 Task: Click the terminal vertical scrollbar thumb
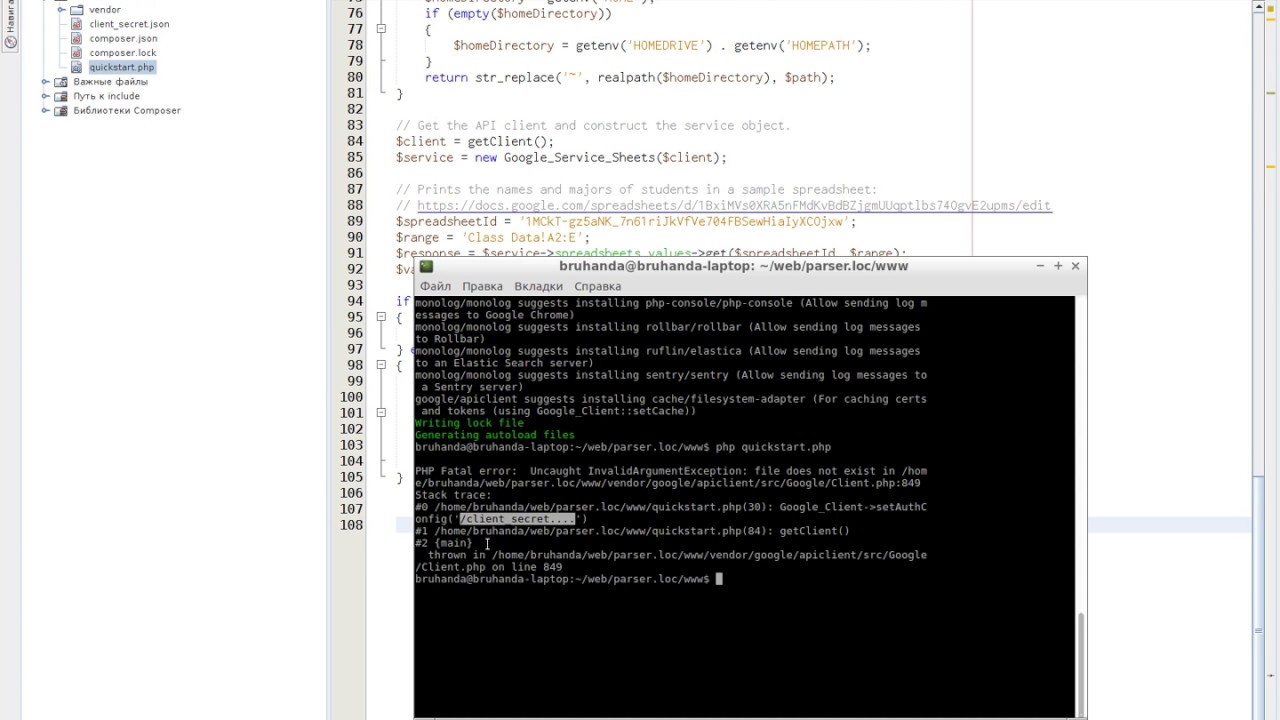pos(1080,663)
